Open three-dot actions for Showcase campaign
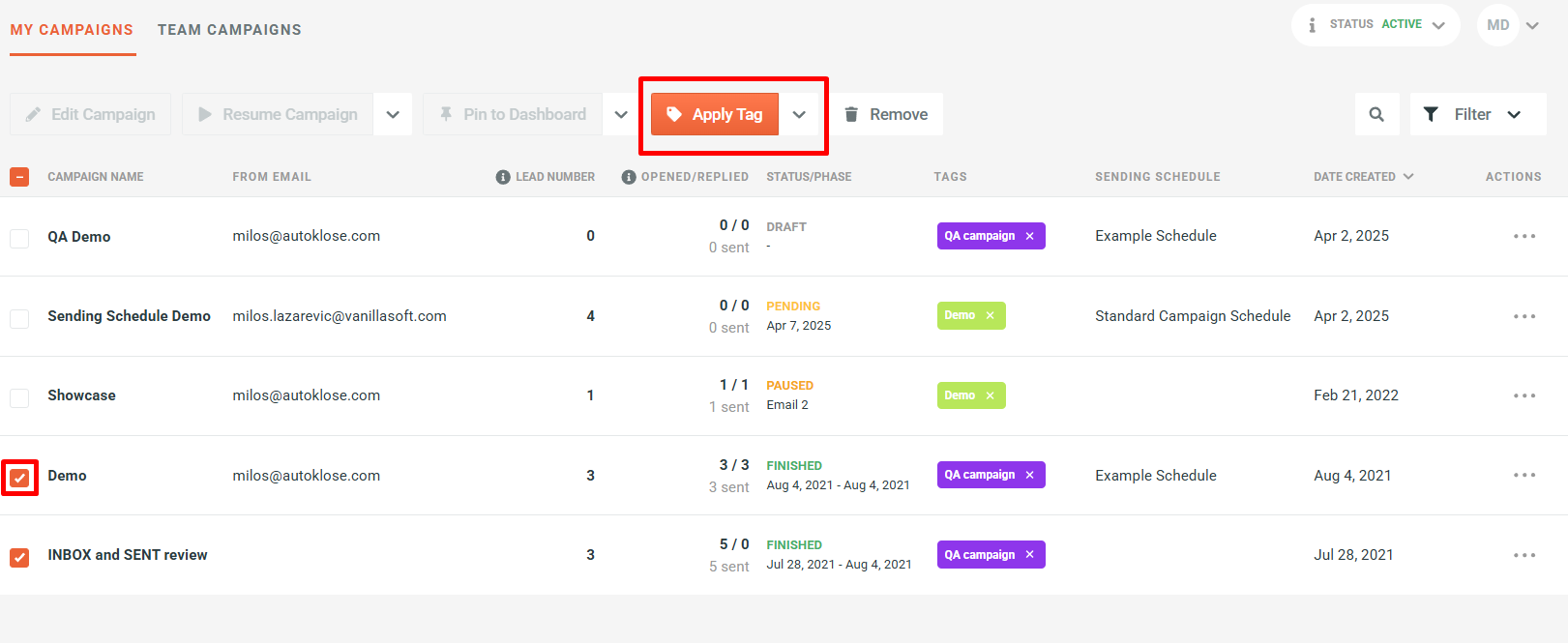The height and width of the screenshot is (643, 1568). point(1524,395)
